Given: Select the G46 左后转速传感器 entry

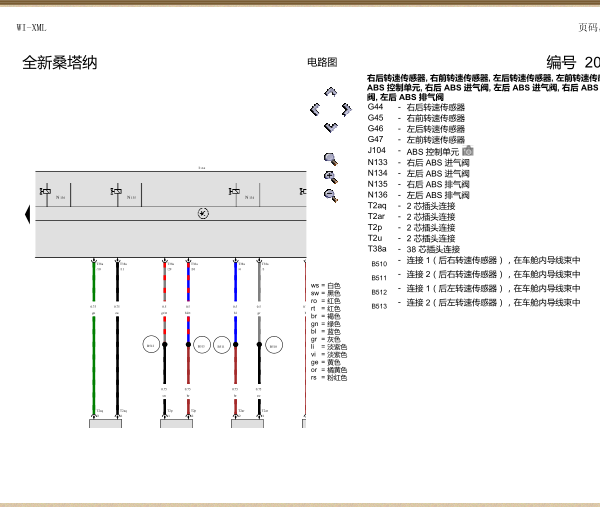Looking at the screenshot, I should (416, 129).
